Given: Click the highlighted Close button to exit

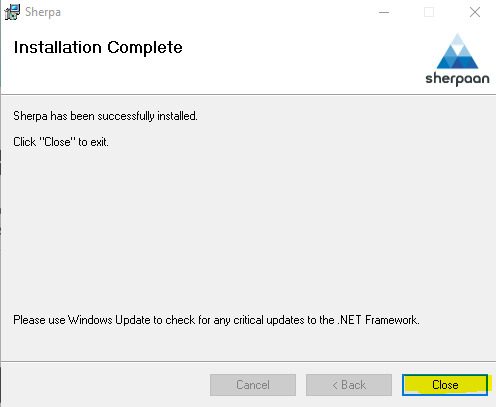Looking at the screenshot, I should (x=445, y=385).
